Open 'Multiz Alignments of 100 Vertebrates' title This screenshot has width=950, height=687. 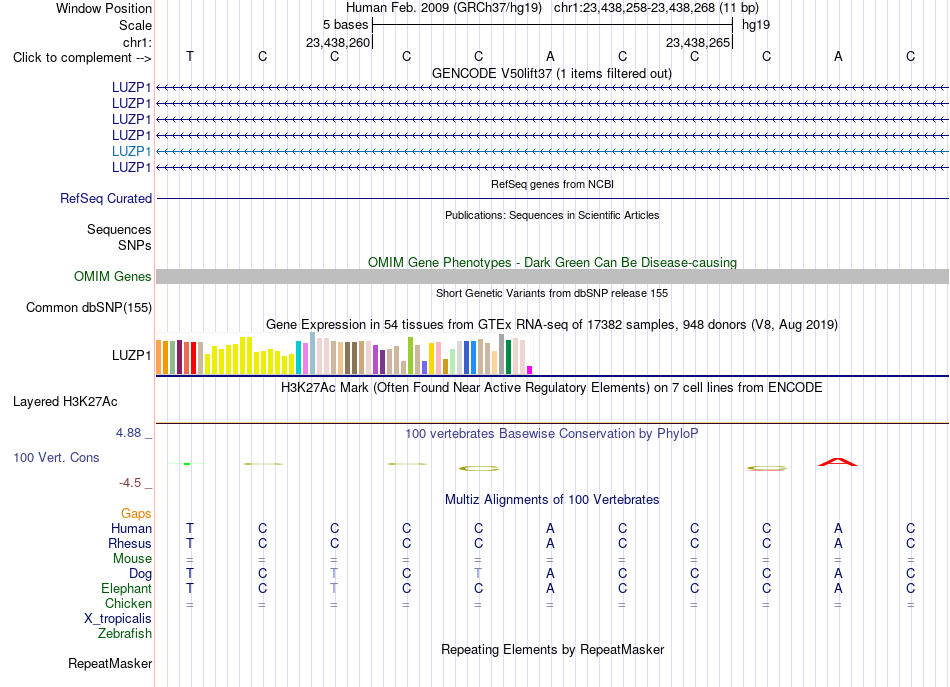[552, 500]
